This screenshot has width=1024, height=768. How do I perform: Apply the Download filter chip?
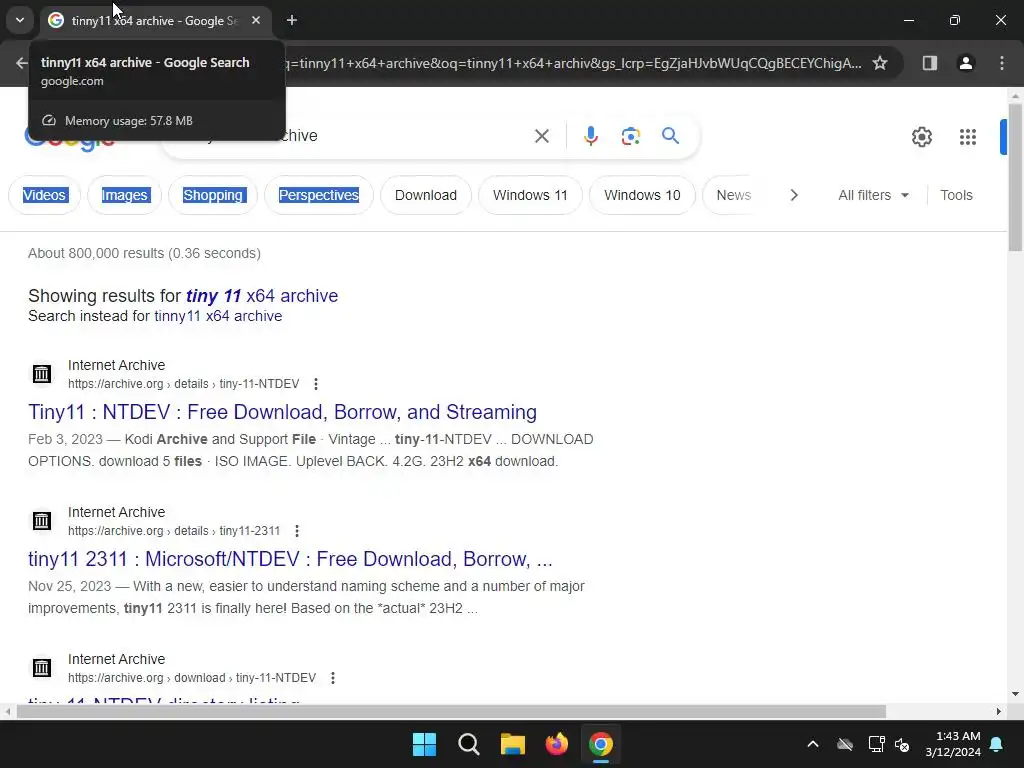pyautogui.click(x=426, y=195)
